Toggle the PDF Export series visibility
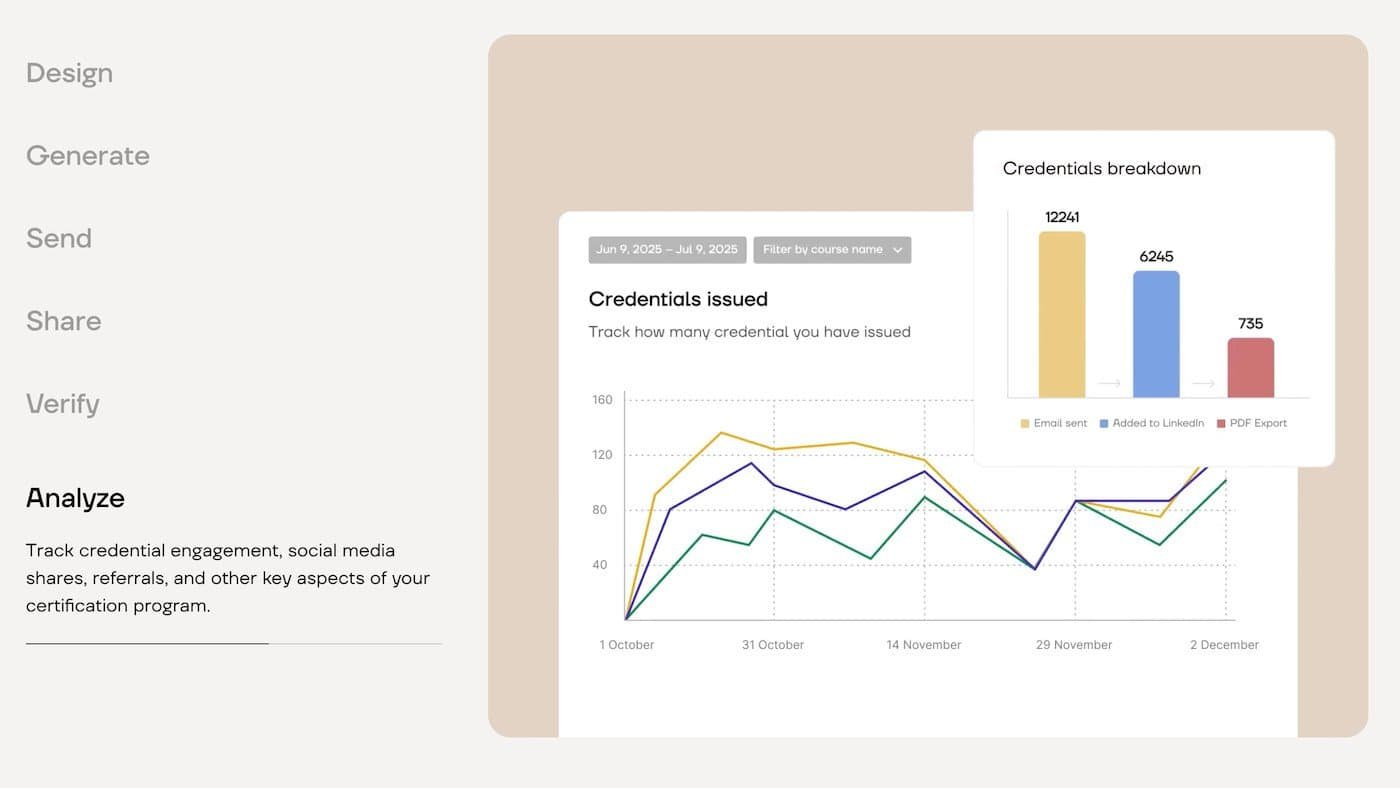Viewport: 1400px width, 788px height. point(1253,423)
